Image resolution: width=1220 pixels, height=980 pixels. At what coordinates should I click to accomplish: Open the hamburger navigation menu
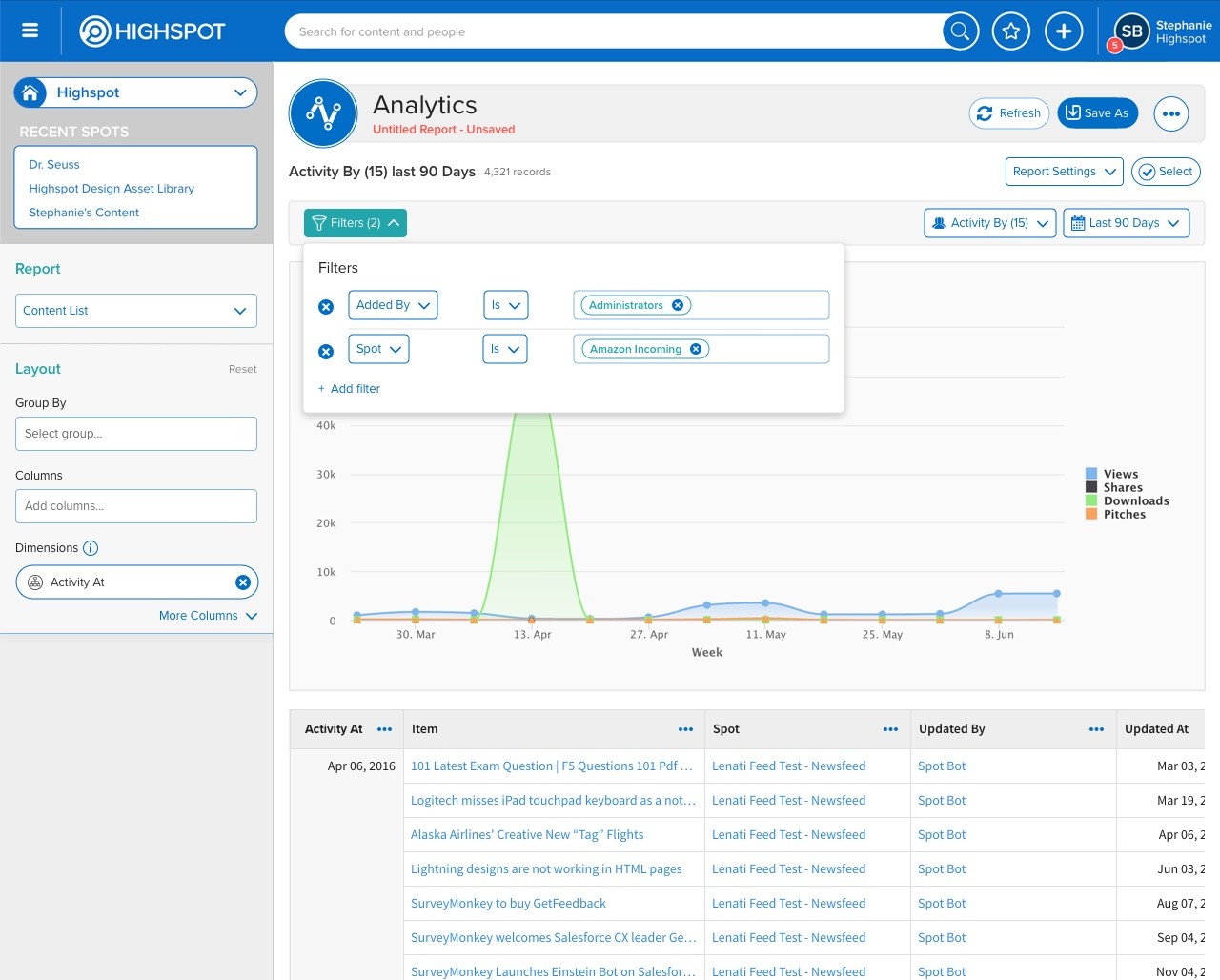click(30, 31)
